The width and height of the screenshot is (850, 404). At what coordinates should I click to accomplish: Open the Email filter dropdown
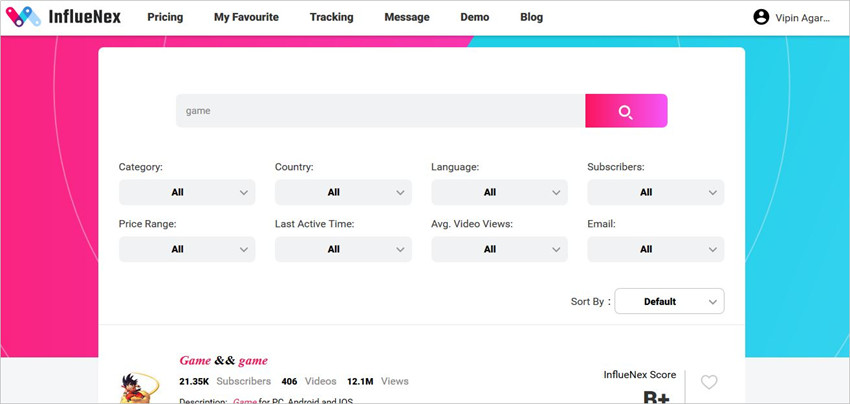click(655, 249)
